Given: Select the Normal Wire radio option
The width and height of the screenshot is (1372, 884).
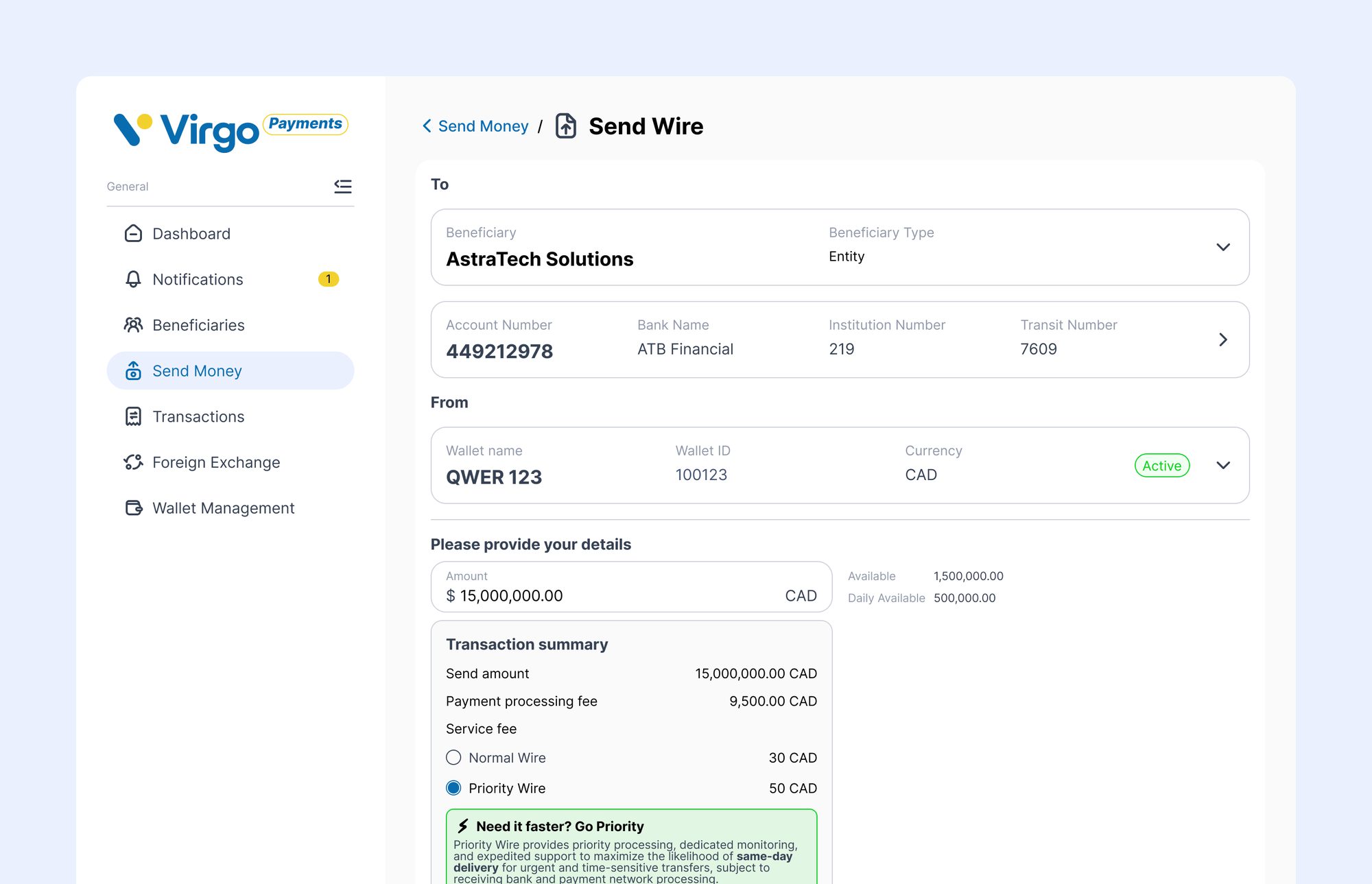Looking at the screenshot, I should (x=453, y=757).
